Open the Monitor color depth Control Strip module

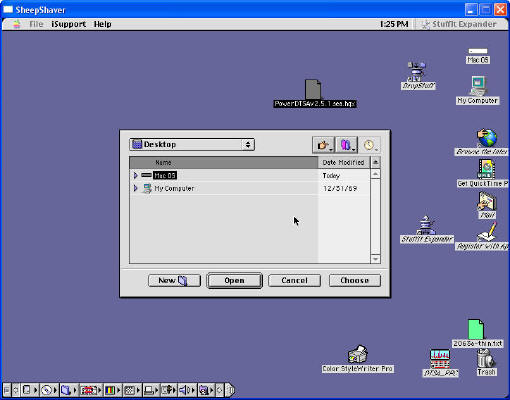[x=112, y=390]
